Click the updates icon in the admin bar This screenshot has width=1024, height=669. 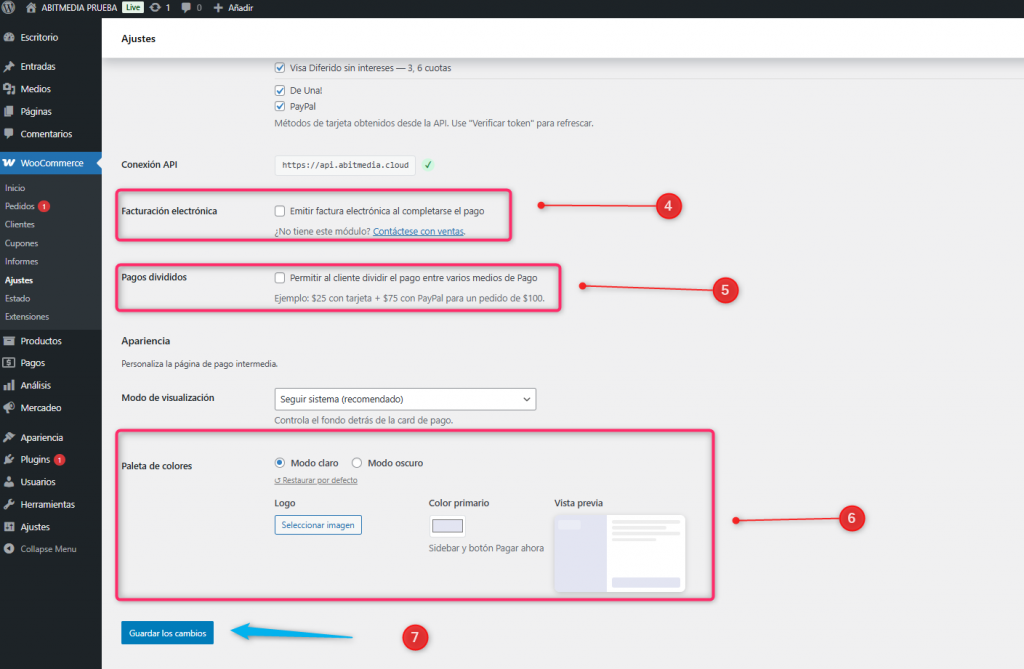155,8
